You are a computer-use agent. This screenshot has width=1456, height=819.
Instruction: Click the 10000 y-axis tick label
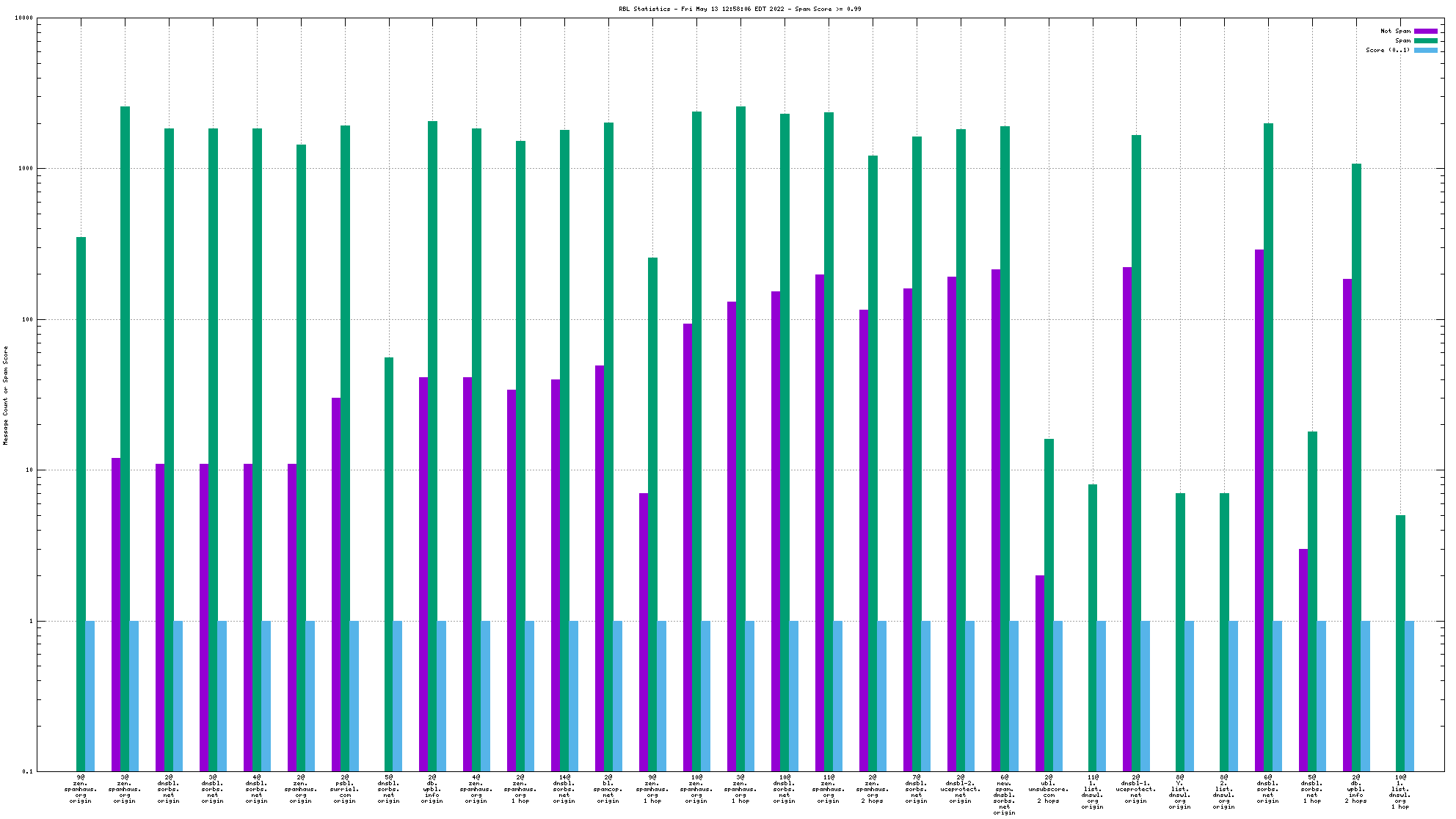pyautogui.click(x=23, y=18)
